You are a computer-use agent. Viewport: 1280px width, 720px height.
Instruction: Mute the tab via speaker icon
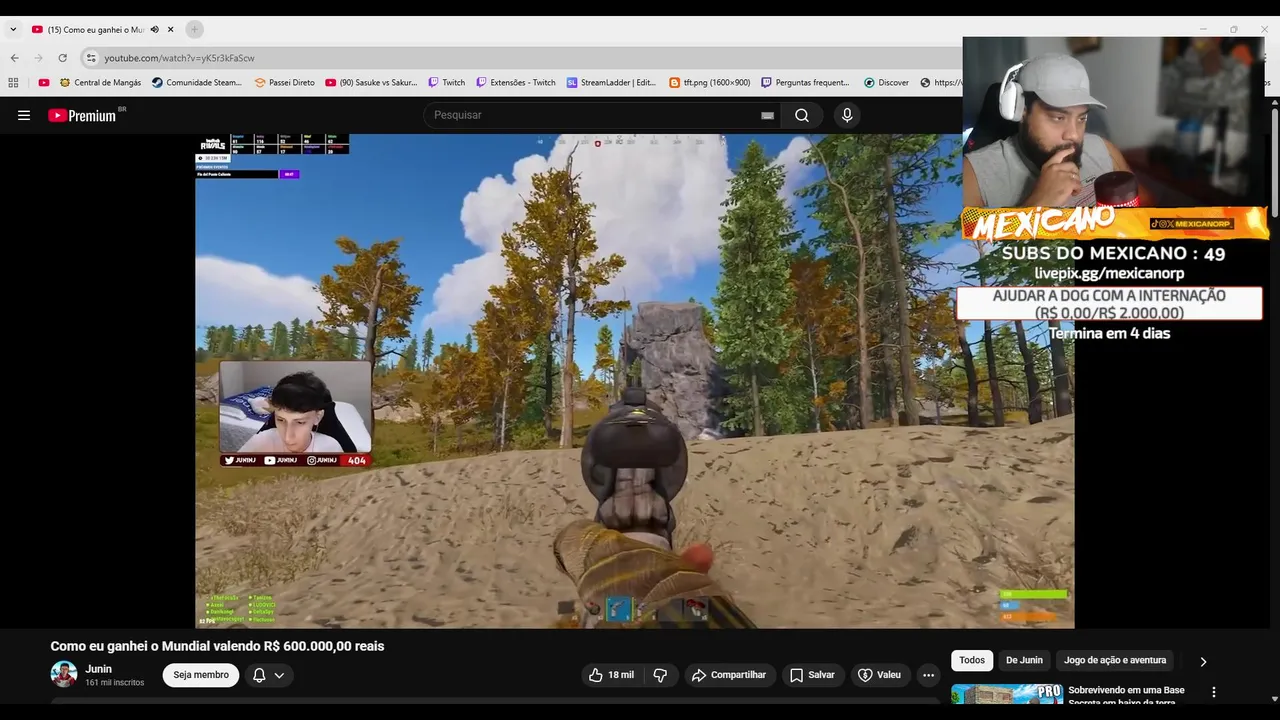coord(154,30)
